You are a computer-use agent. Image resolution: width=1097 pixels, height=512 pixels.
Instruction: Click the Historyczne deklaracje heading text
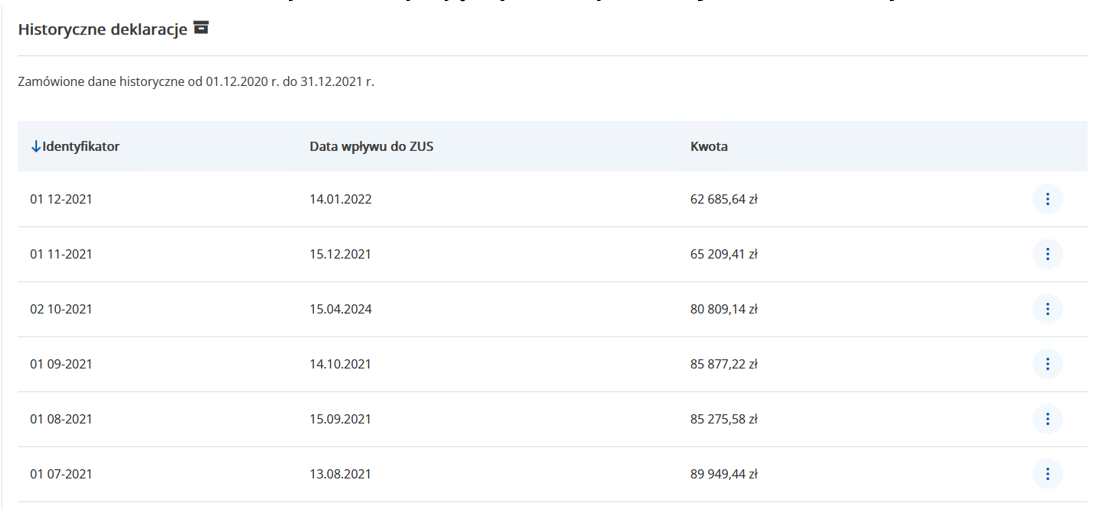[x=102, y=29]
